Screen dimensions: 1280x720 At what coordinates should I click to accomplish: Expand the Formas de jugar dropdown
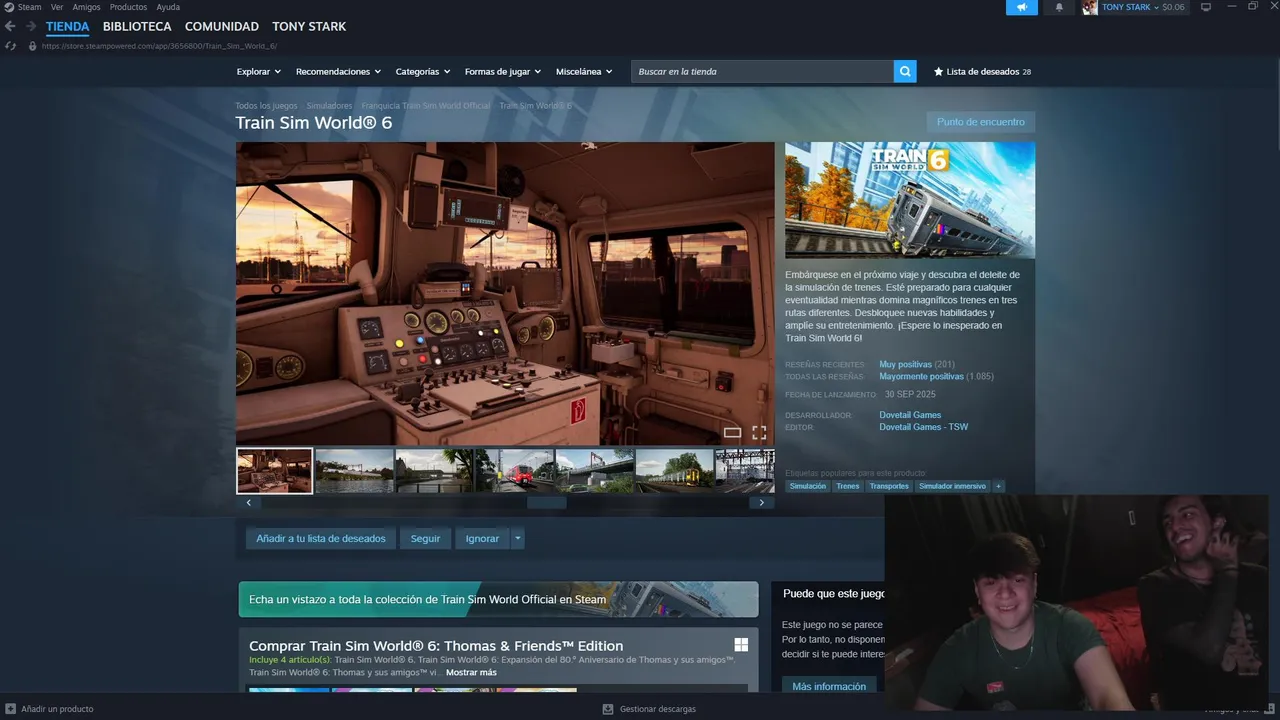(x=502, y=71)
